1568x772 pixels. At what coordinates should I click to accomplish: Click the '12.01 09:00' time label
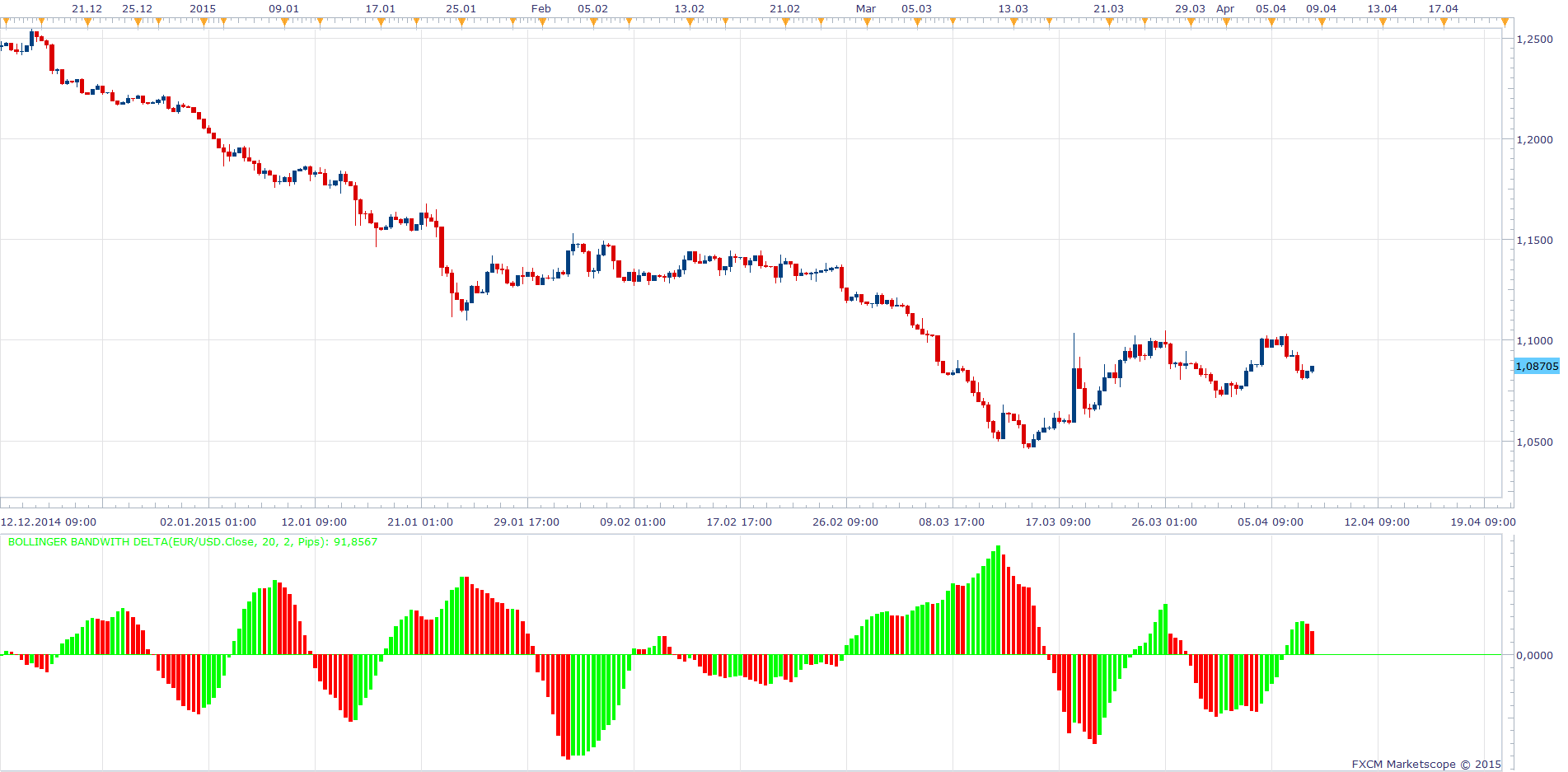pyautogui.click(x=314, y=522)
